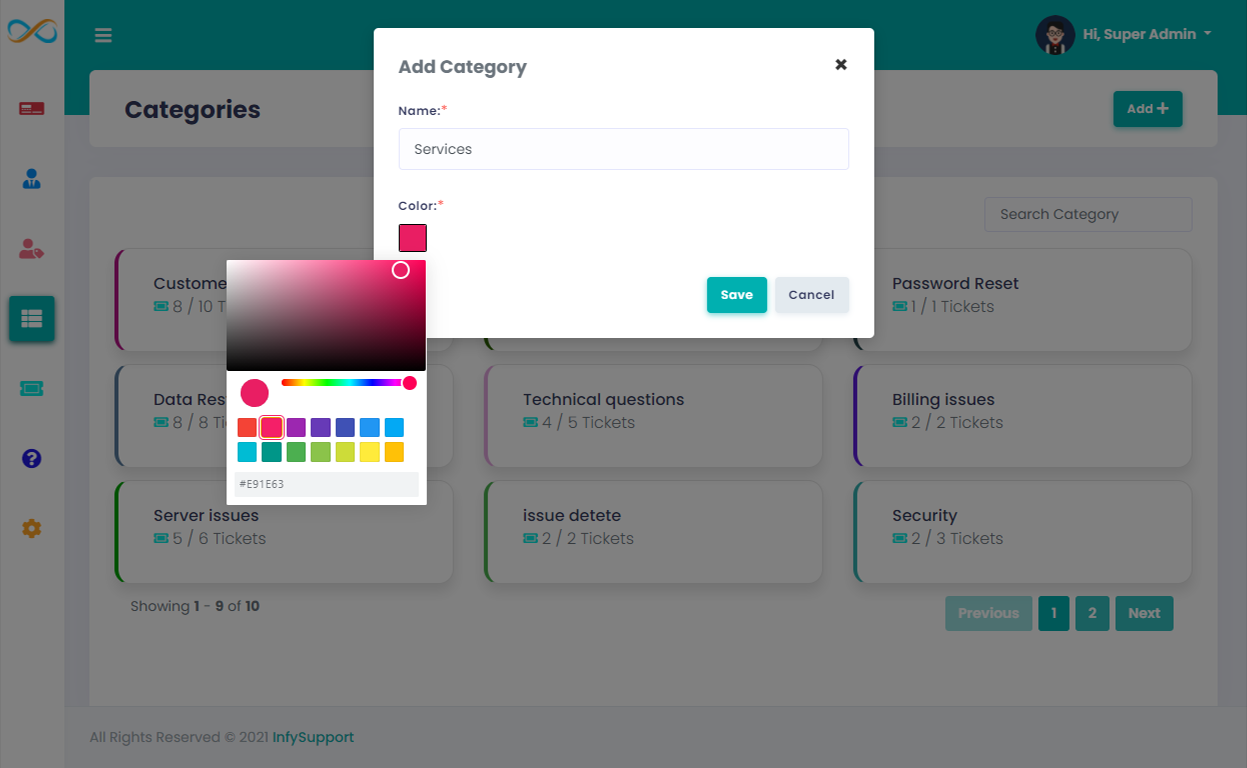Image resolution: width=1247 pixels, height=768 pixels.
Task: Toggle the hamburger sidebar menu
Action: click(x=103, y=36)
